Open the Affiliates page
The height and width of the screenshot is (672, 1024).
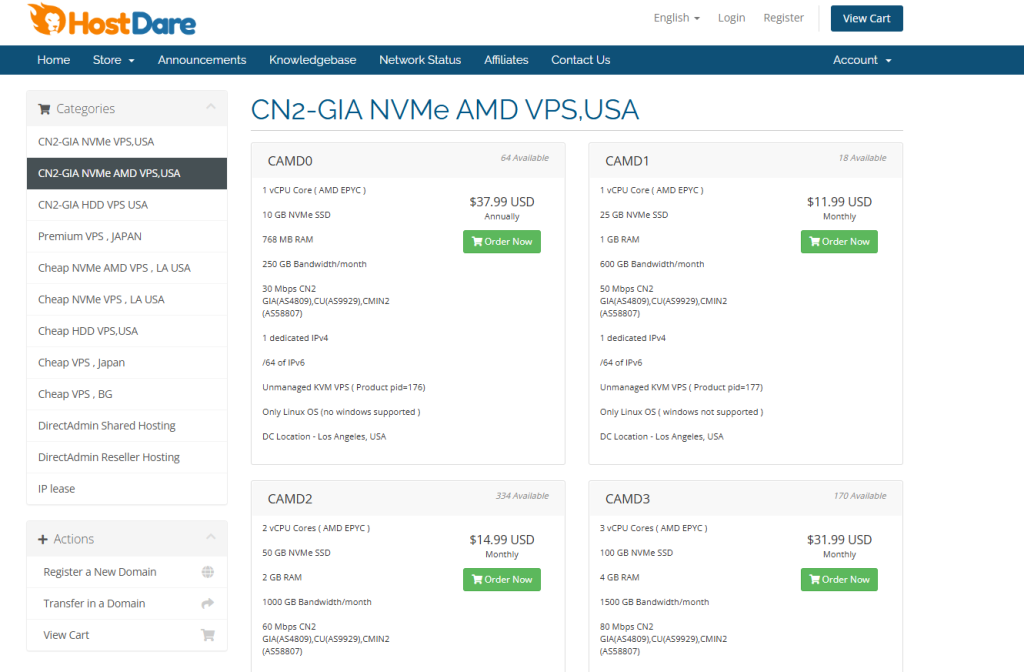506,60
